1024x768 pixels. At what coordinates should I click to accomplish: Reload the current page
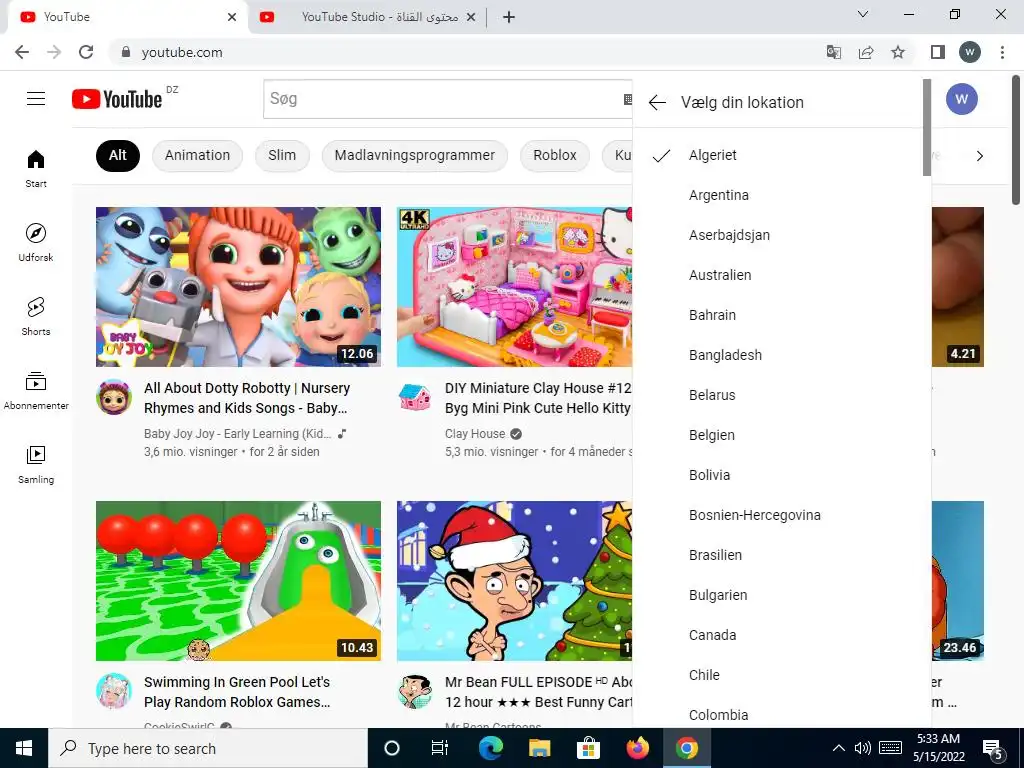click(86, 52)
